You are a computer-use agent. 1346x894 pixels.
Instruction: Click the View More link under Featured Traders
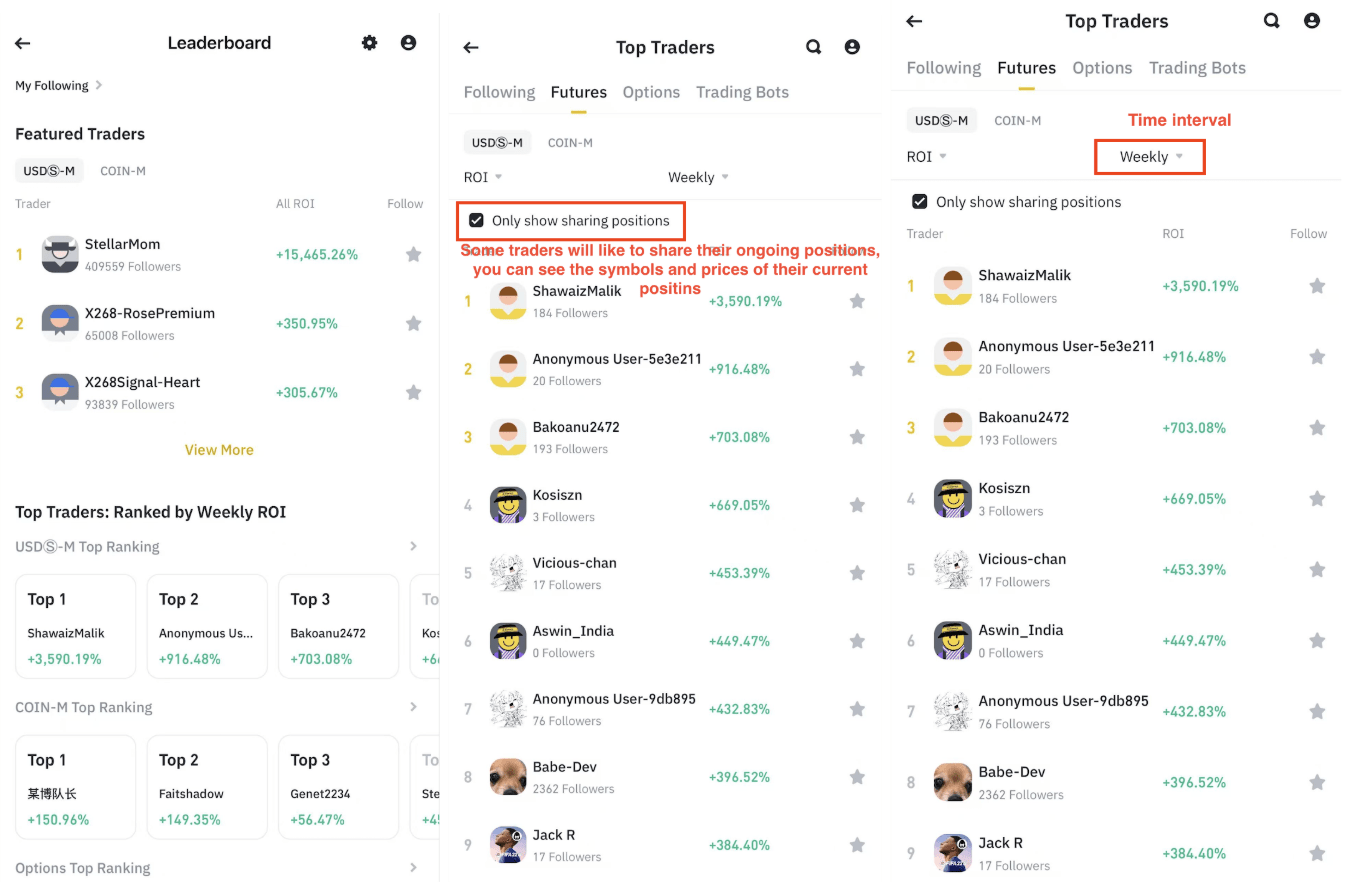219,449
